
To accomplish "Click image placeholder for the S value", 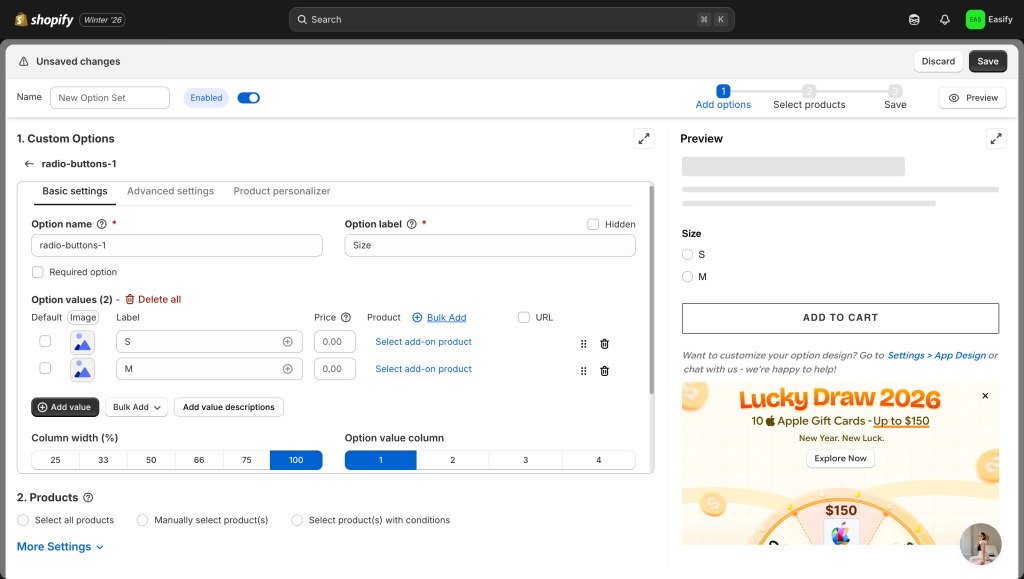I will [x=82, y=342].
